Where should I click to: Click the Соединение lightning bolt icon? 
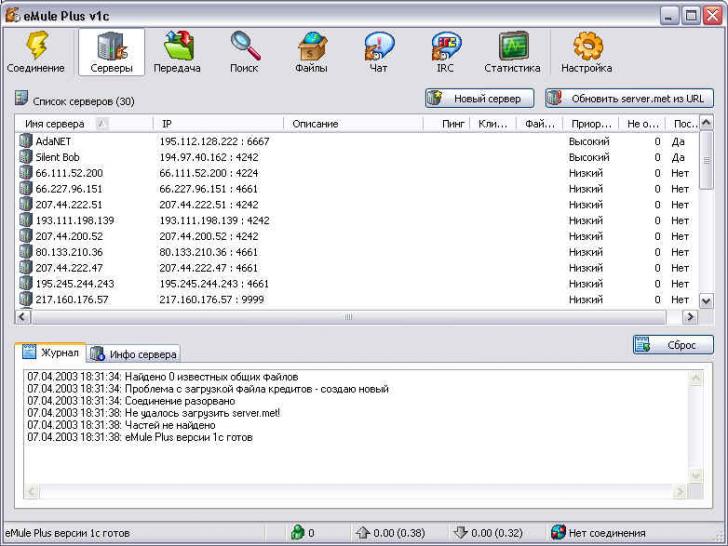[x=36, y=46]
